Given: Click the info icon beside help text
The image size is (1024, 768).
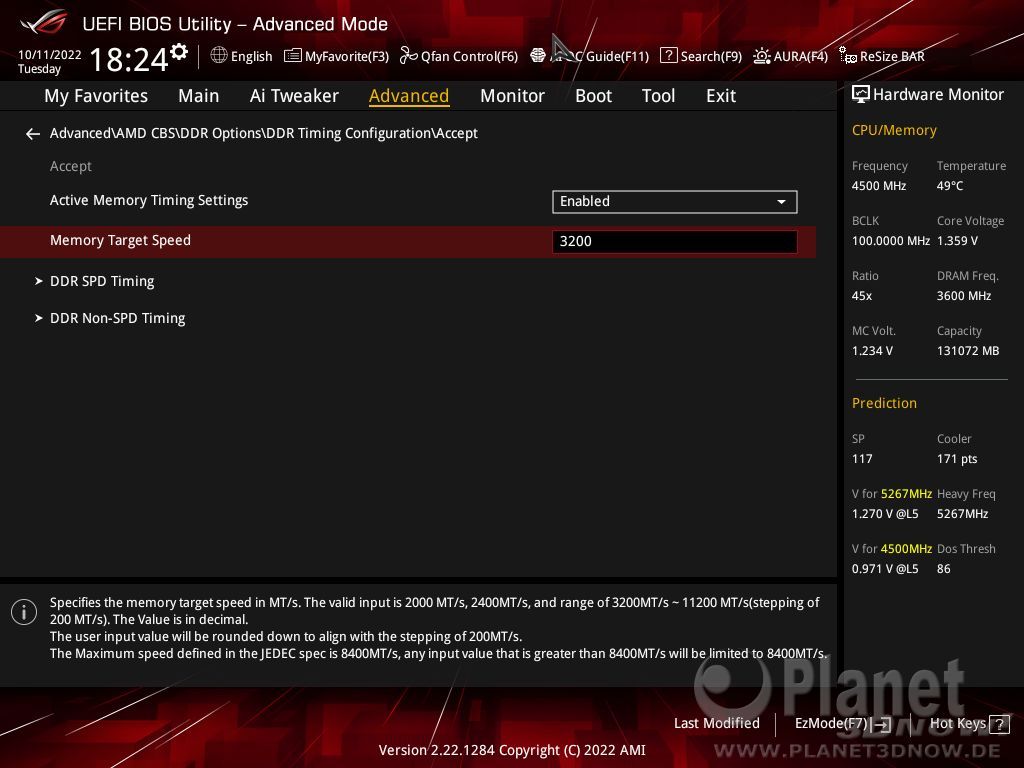Looking at the screenshot, I should coord(24,612).
